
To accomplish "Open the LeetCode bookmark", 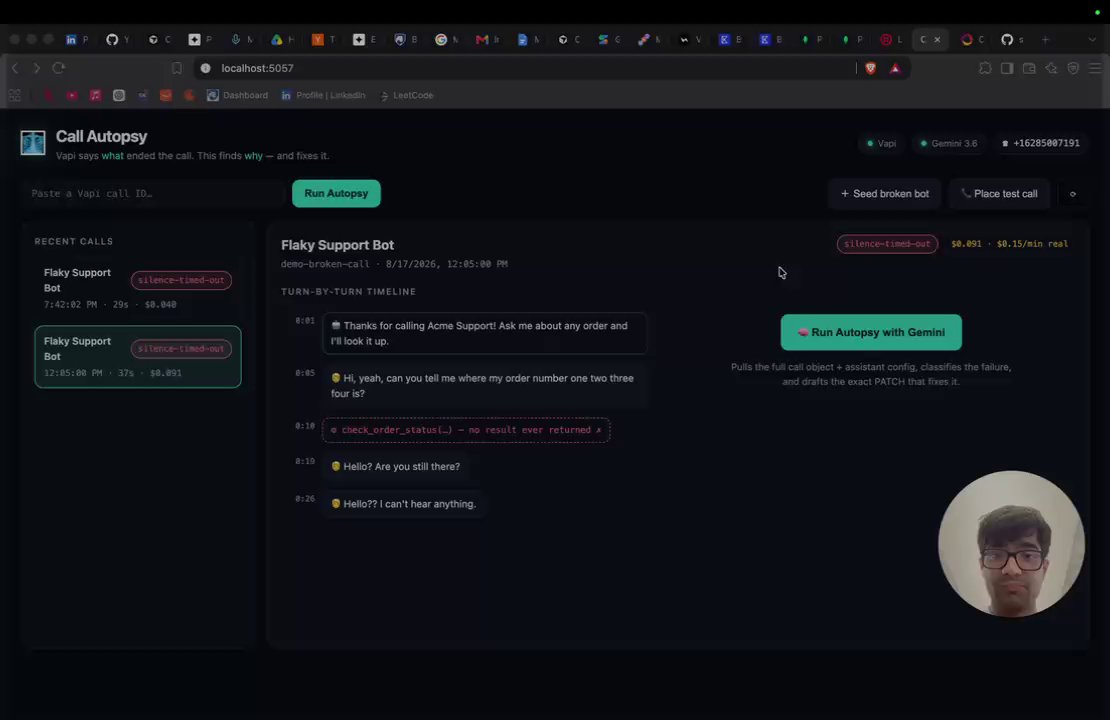I will tap(406, 95).
